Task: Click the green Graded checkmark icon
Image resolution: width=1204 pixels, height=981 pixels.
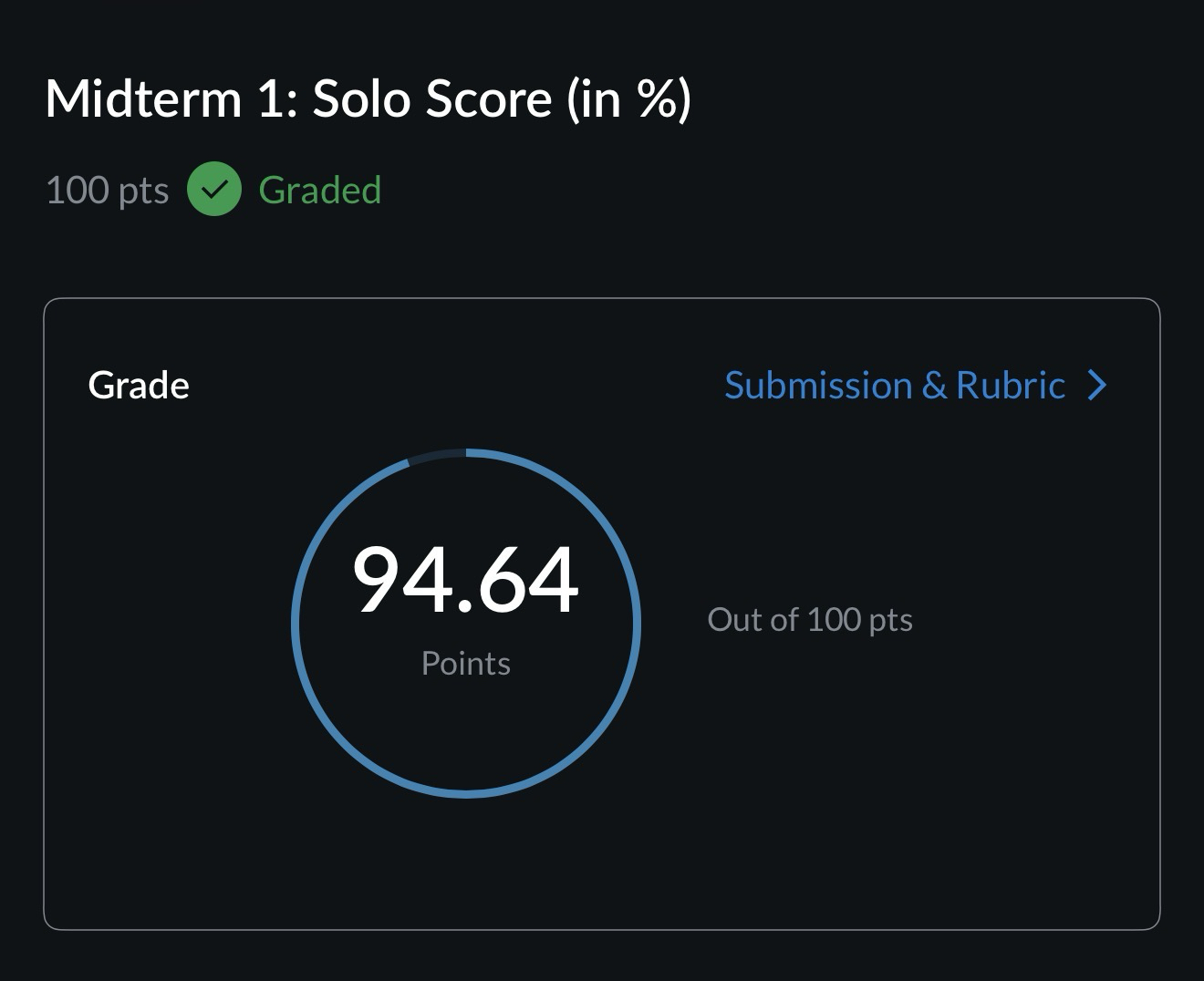Action: click(x=214, y=190)
